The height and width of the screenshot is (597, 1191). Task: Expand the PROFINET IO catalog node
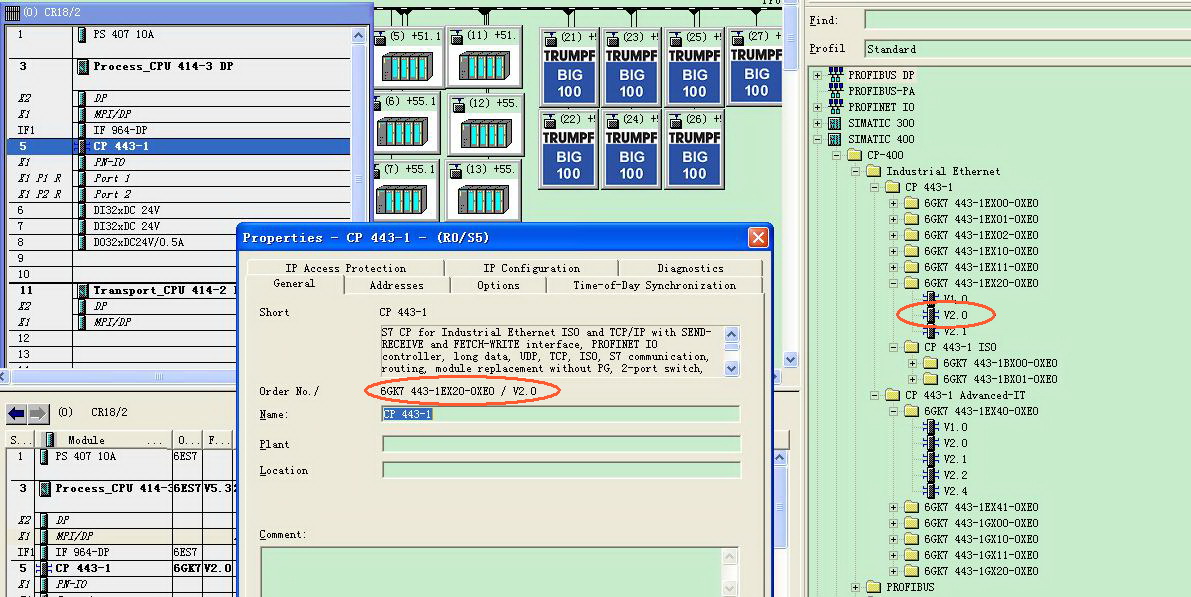(817, 106)
